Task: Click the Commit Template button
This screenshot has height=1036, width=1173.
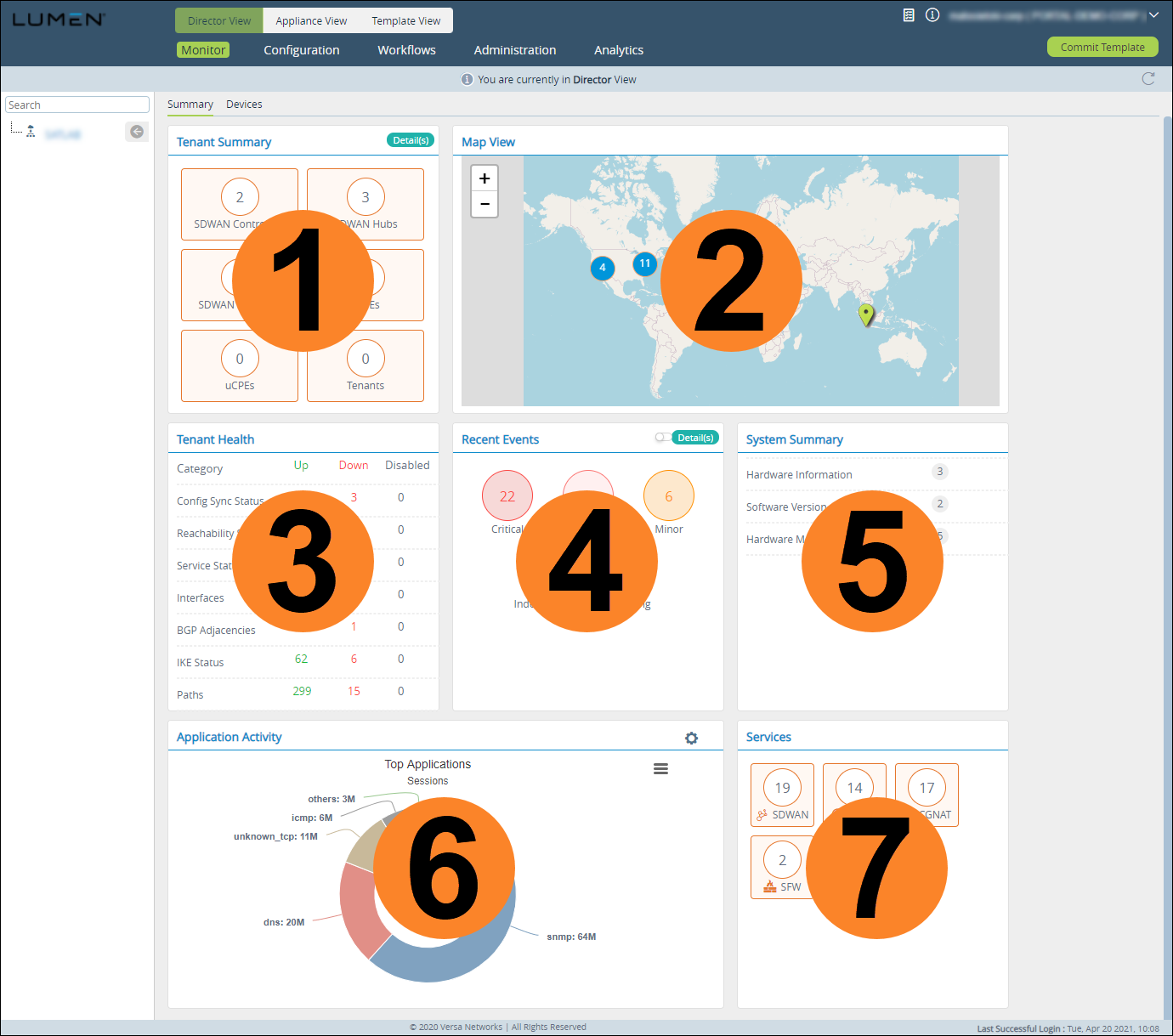Action: tap(1102, 48)
